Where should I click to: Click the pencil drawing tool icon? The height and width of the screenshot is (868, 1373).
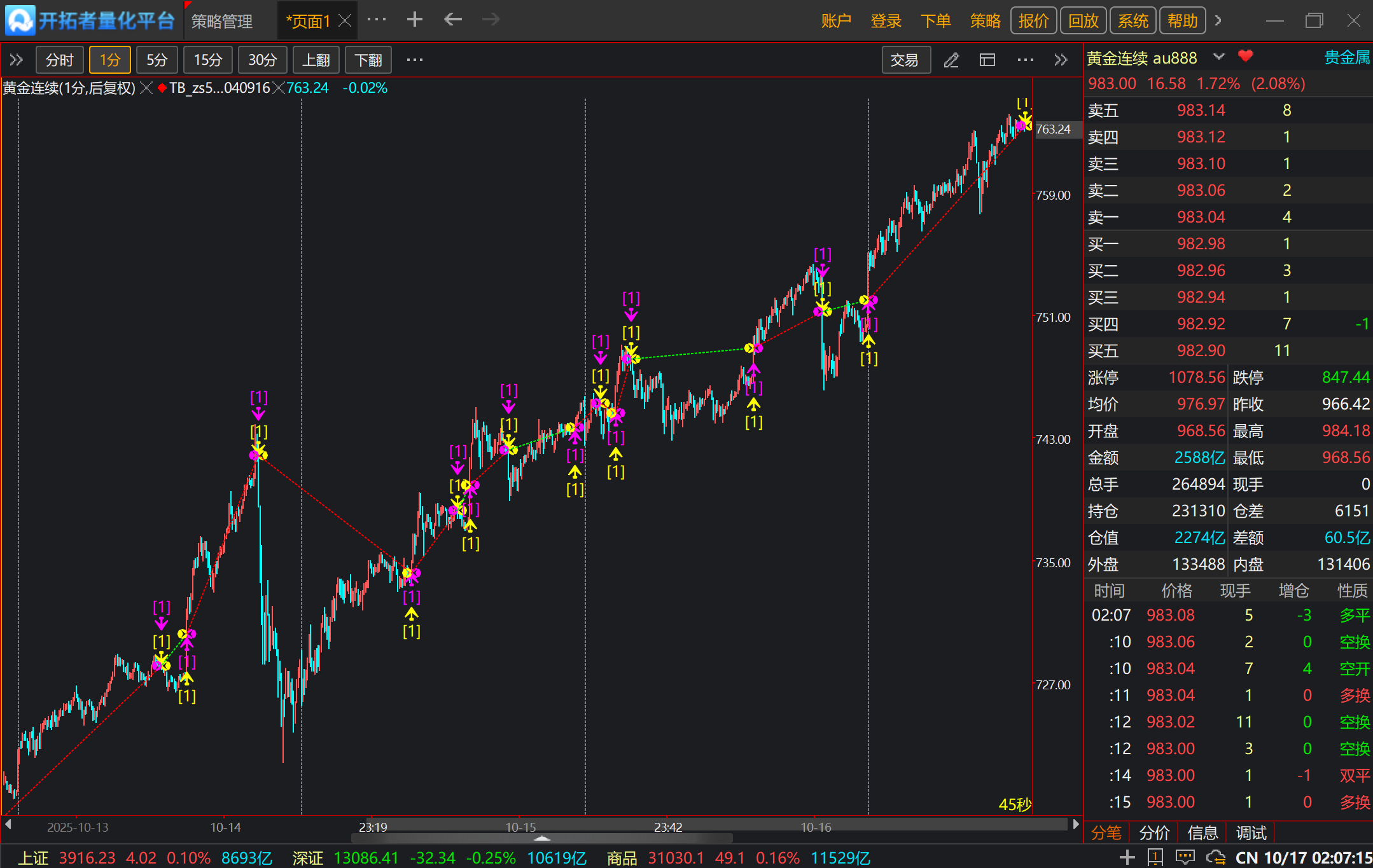951,60
